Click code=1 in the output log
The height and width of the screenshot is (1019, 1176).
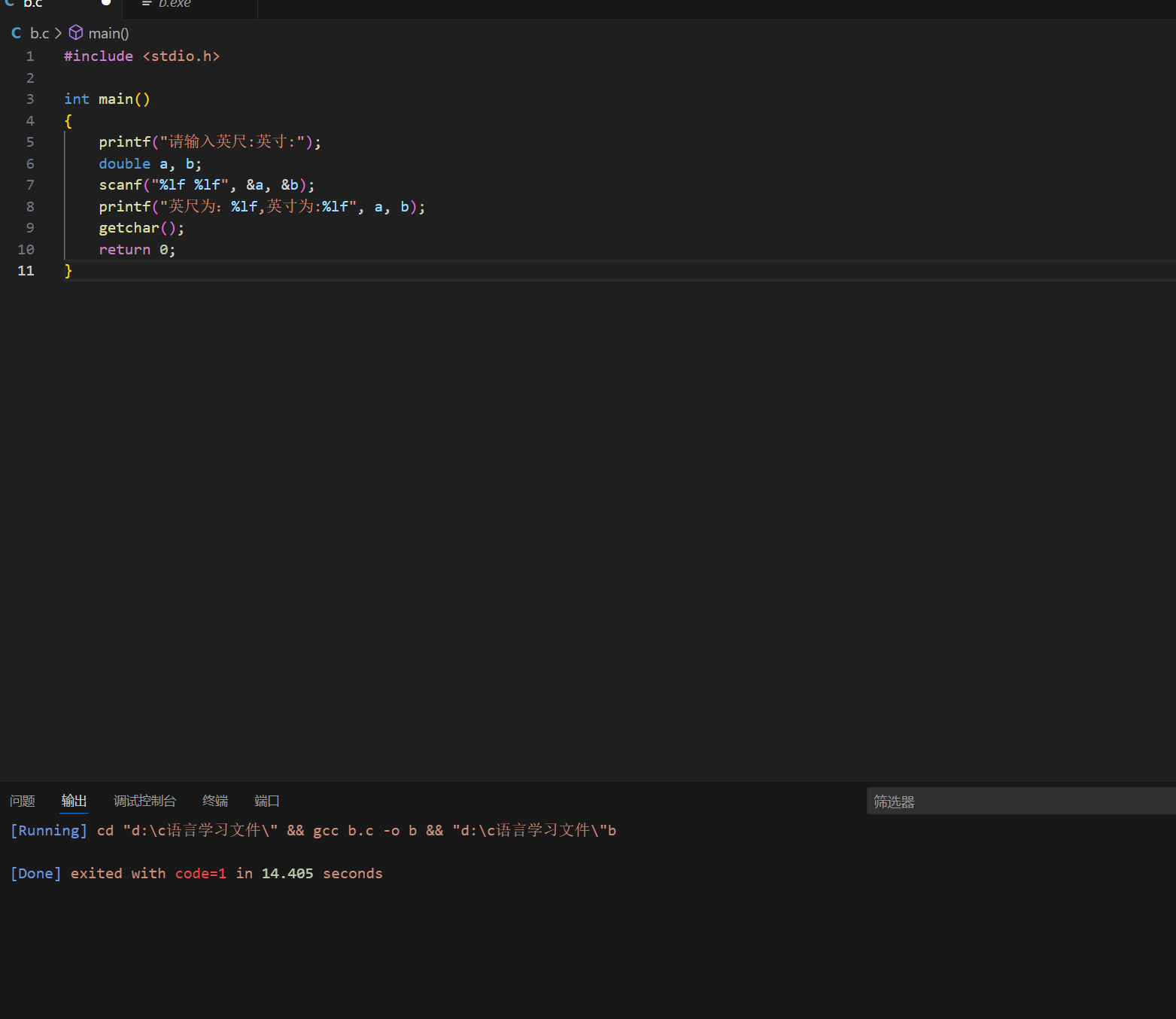click(x=201, y=874)
